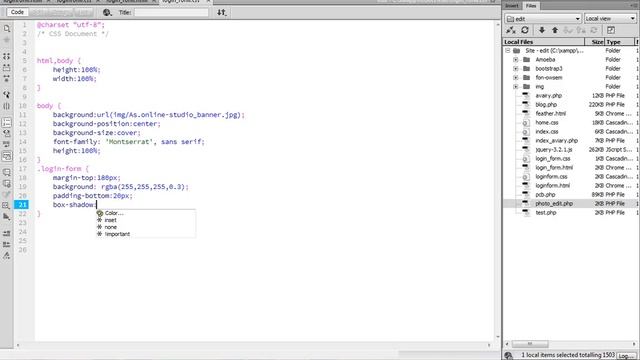Image resolution: width=640 pixels, height=360 pixels.
Task: Collapse the Site - edit root folder
Action: (508, 51)
